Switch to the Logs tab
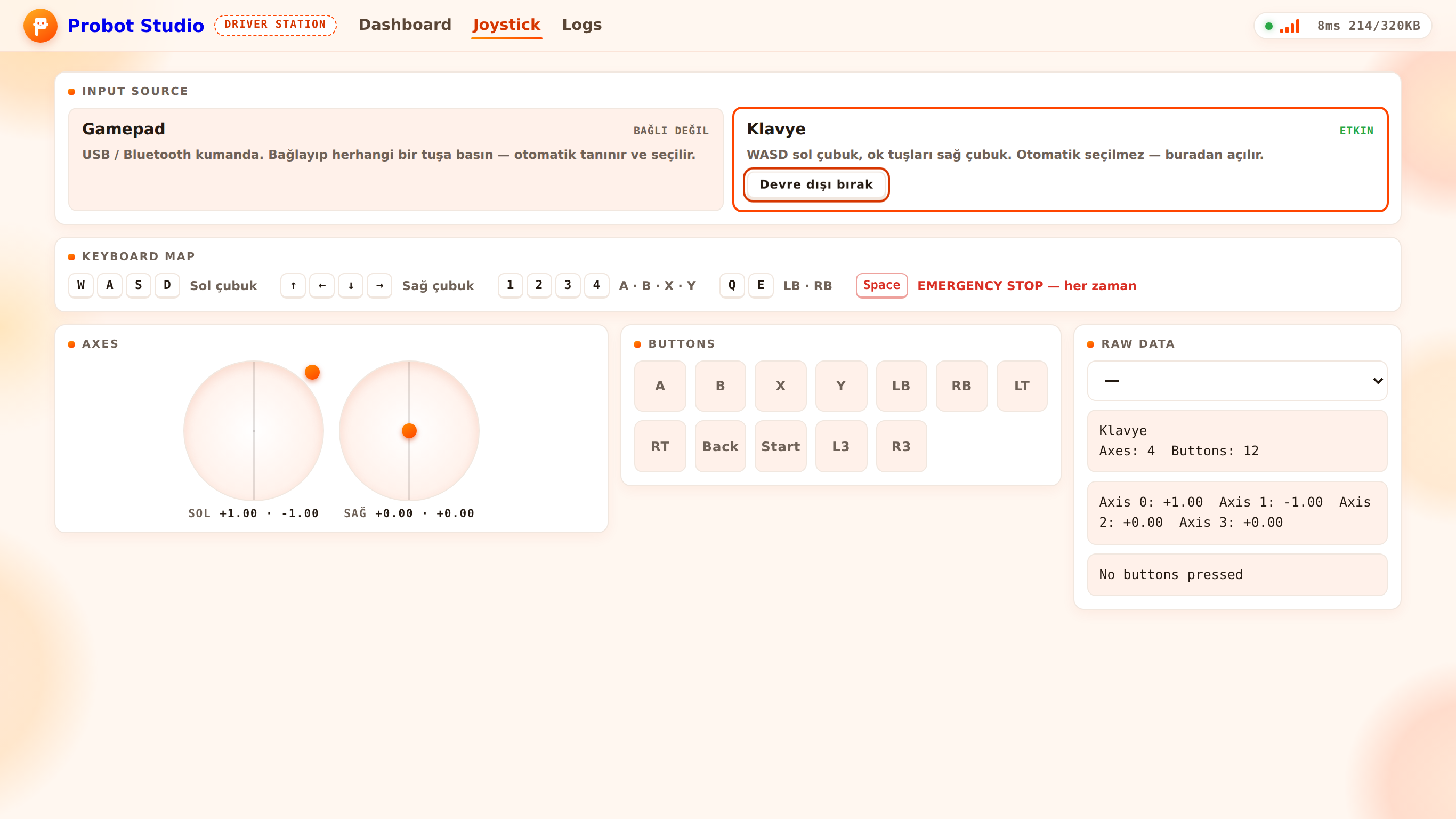Screen dimensions: 1456x819 pos(581,25)
